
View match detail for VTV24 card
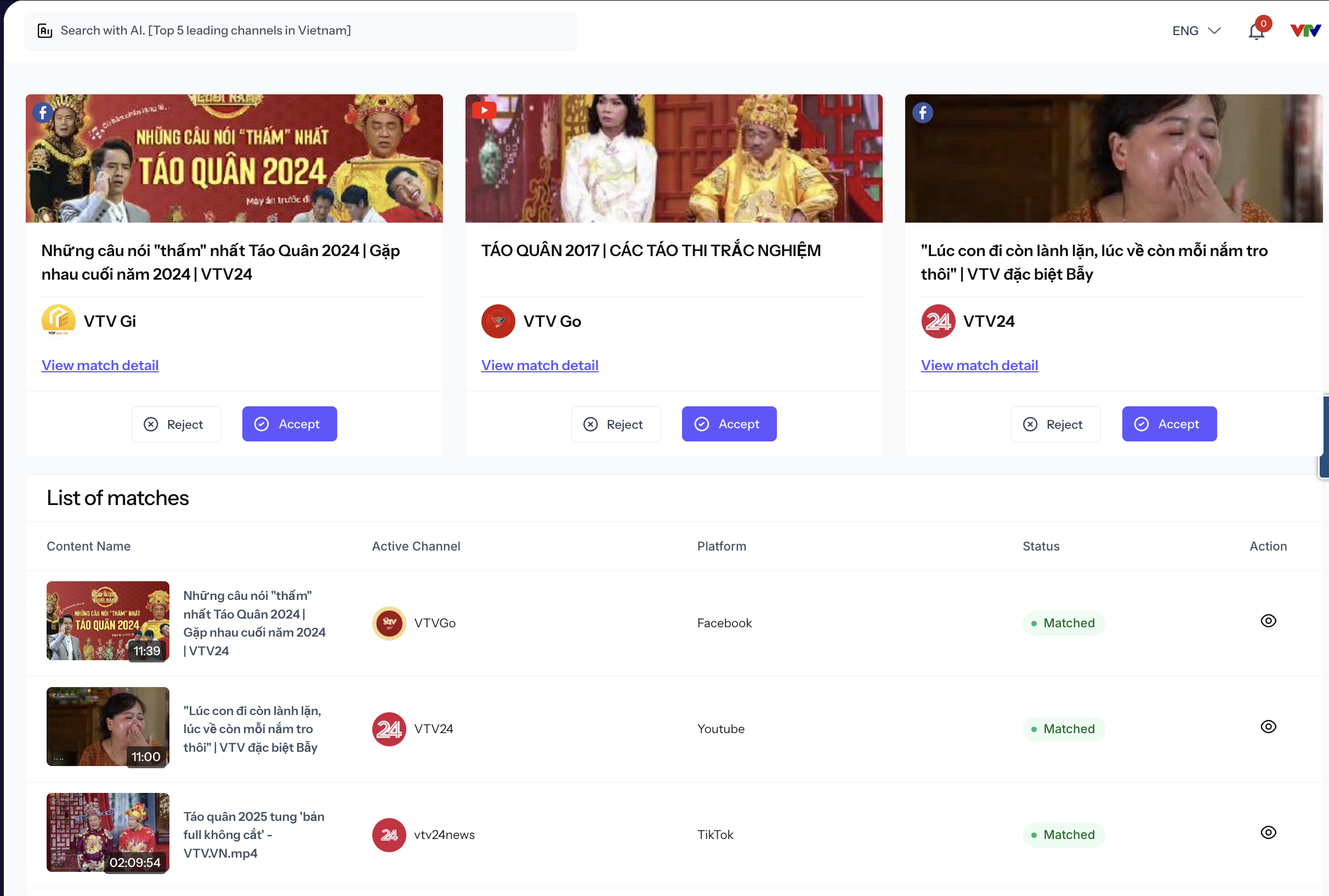pyautogui.click(x=979, y=366)
